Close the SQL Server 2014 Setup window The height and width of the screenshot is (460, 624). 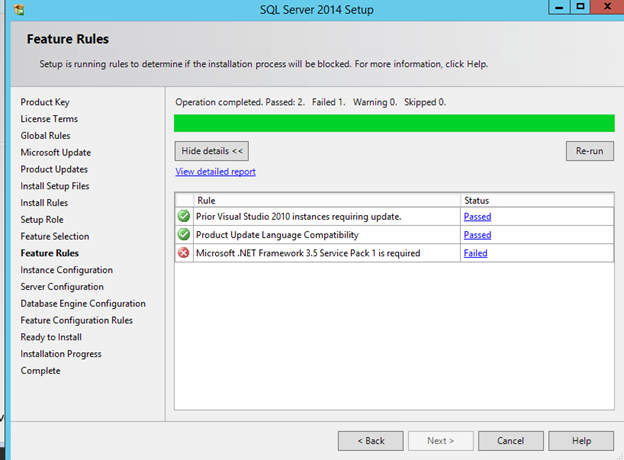coord(607,7)
